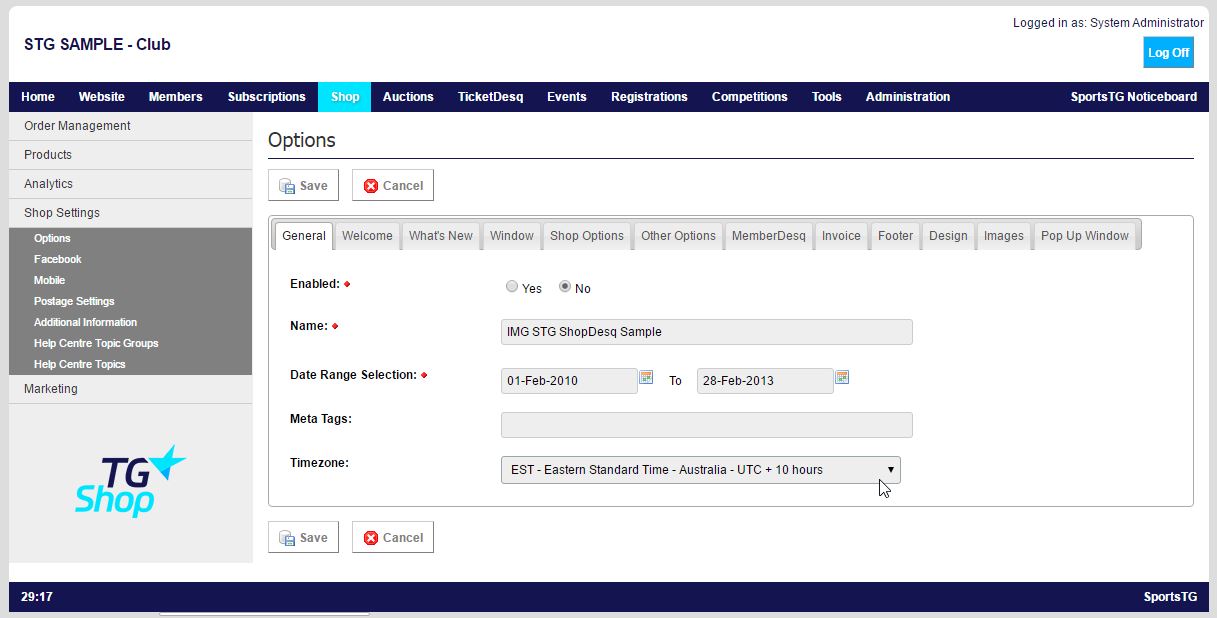Open the Facebook settings link
1217x618 pixels.
point(58,259)
